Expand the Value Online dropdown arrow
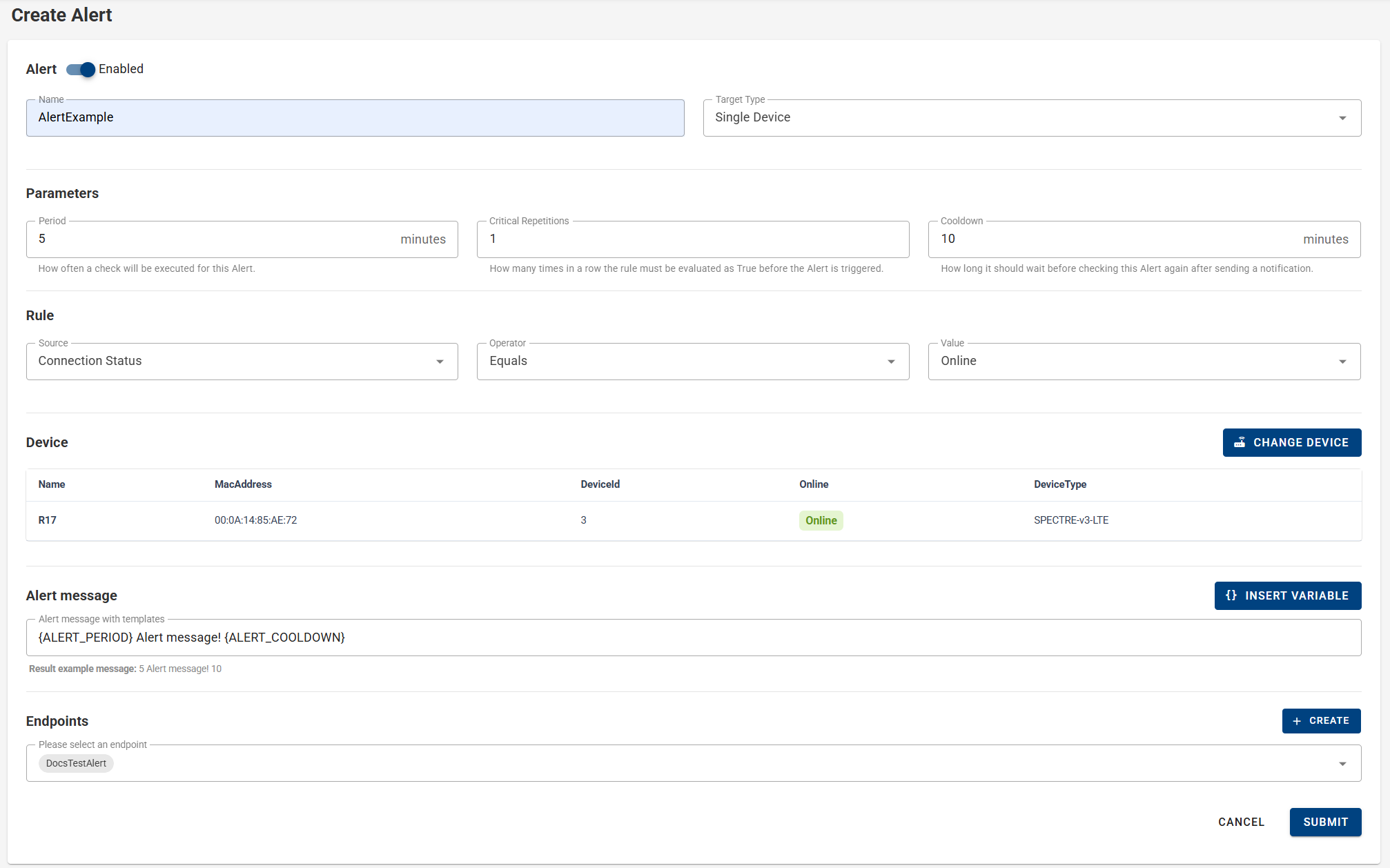Image resolution: width=1390 pixels, height=868 pixels. (x=1342, y=362)
